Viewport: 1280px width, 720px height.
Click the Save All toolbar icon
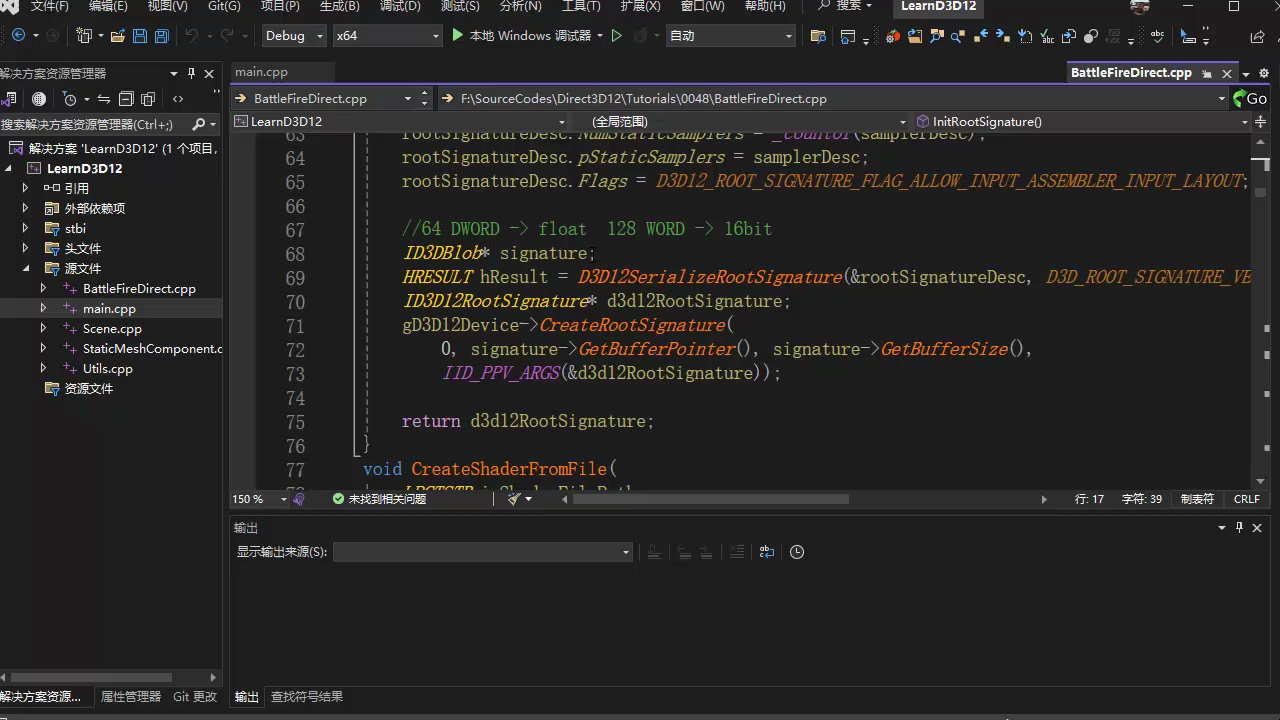[x=161, y=36]
